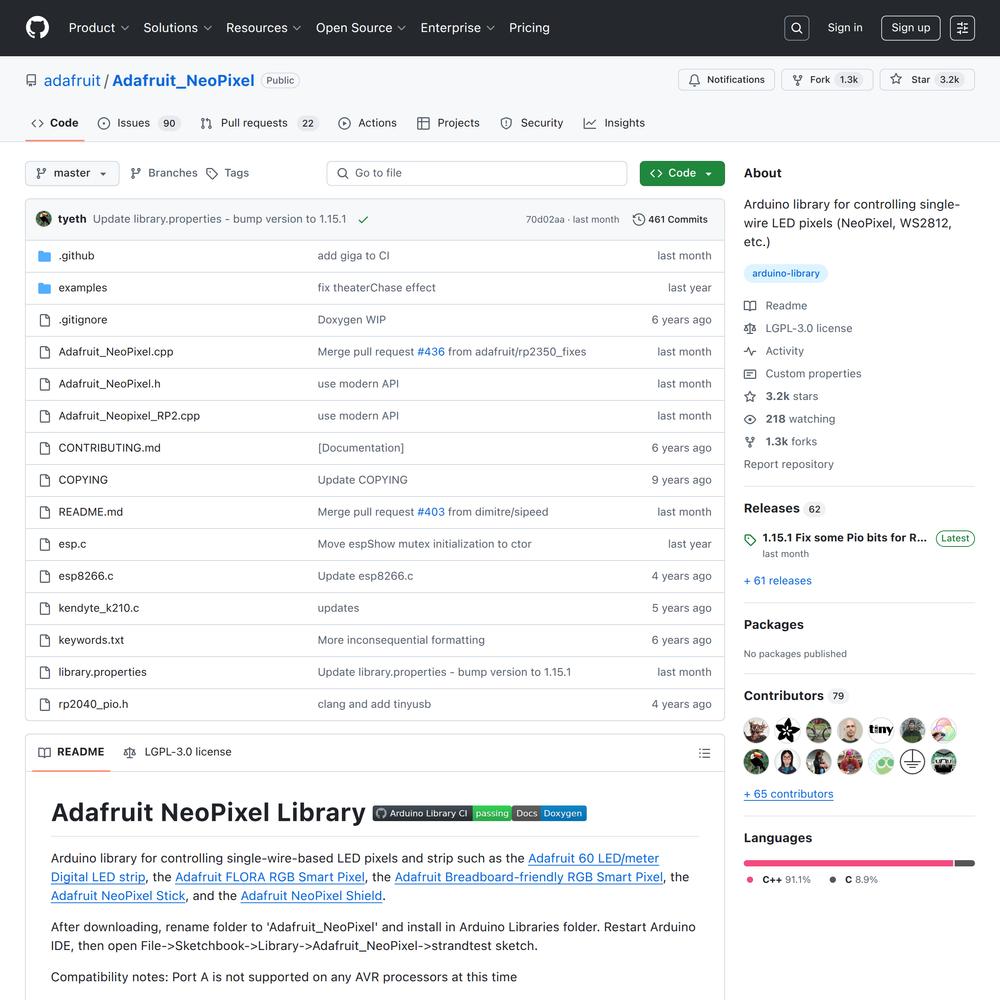The height and width of the screenshot is (1000, 1000).
Task: Open the Security tab
Action: (x=532, y=123)
